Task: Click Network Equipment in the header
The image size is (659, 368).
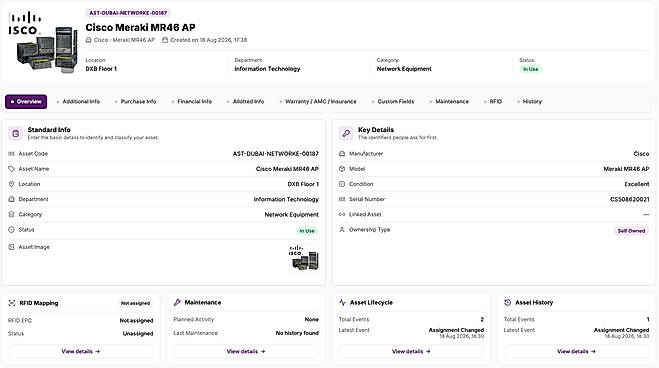Action: 404,69
